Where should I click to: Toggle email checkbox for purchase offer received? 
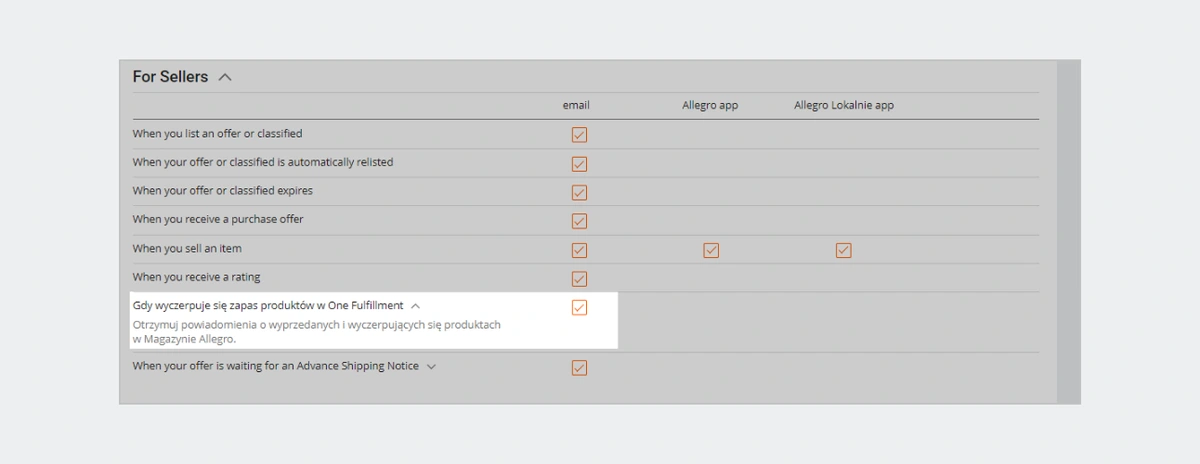[x=579, y=221]
